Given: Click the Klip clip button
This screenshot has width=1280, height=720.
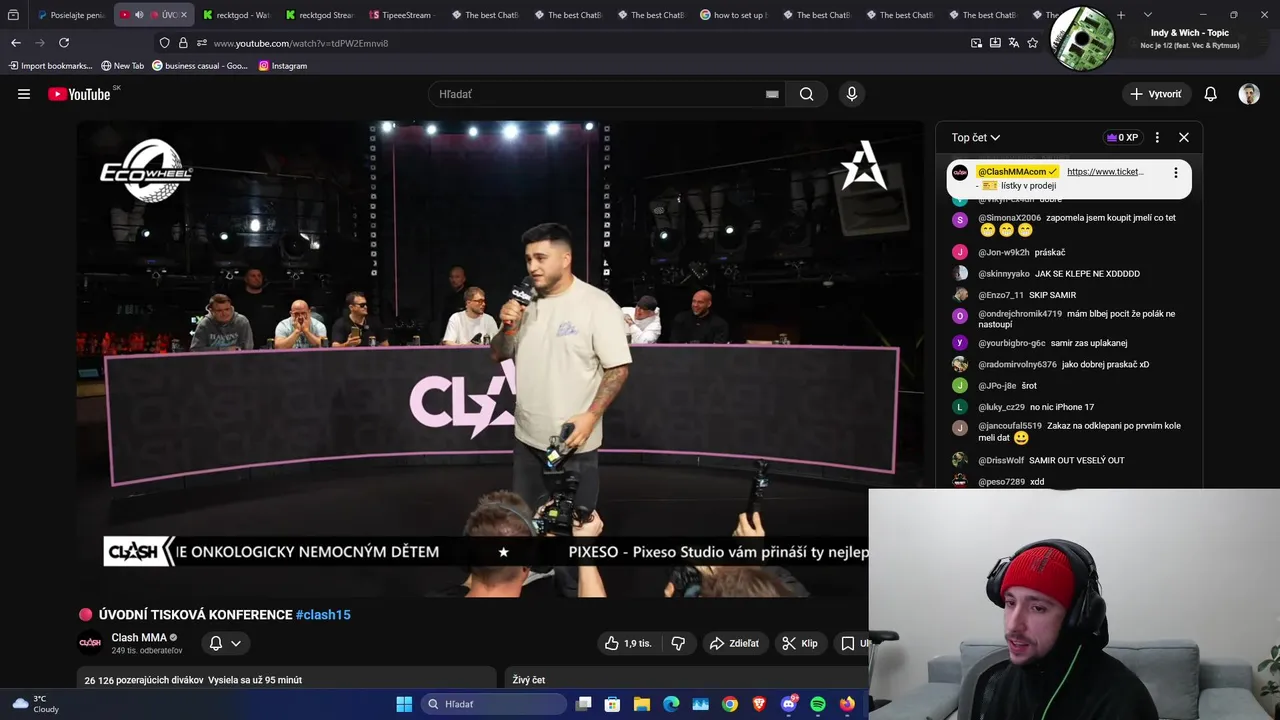Looking at the screenshot, I should 800,643.
